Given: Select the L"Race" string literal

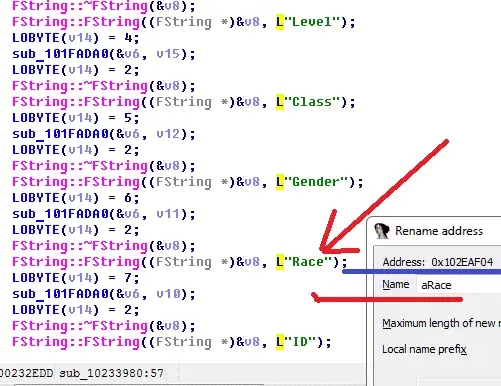Looking at the screenshot, I should tap(304, 262).
